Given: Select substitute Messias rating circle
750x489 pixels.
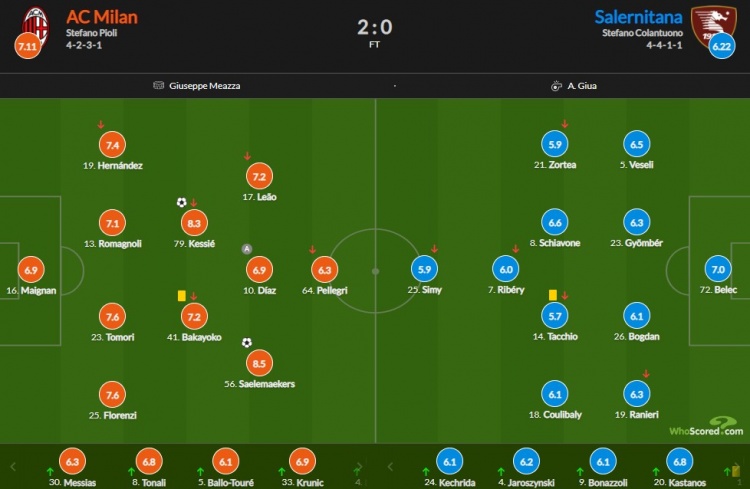Looking at the screenshot, I should point(72,461).
